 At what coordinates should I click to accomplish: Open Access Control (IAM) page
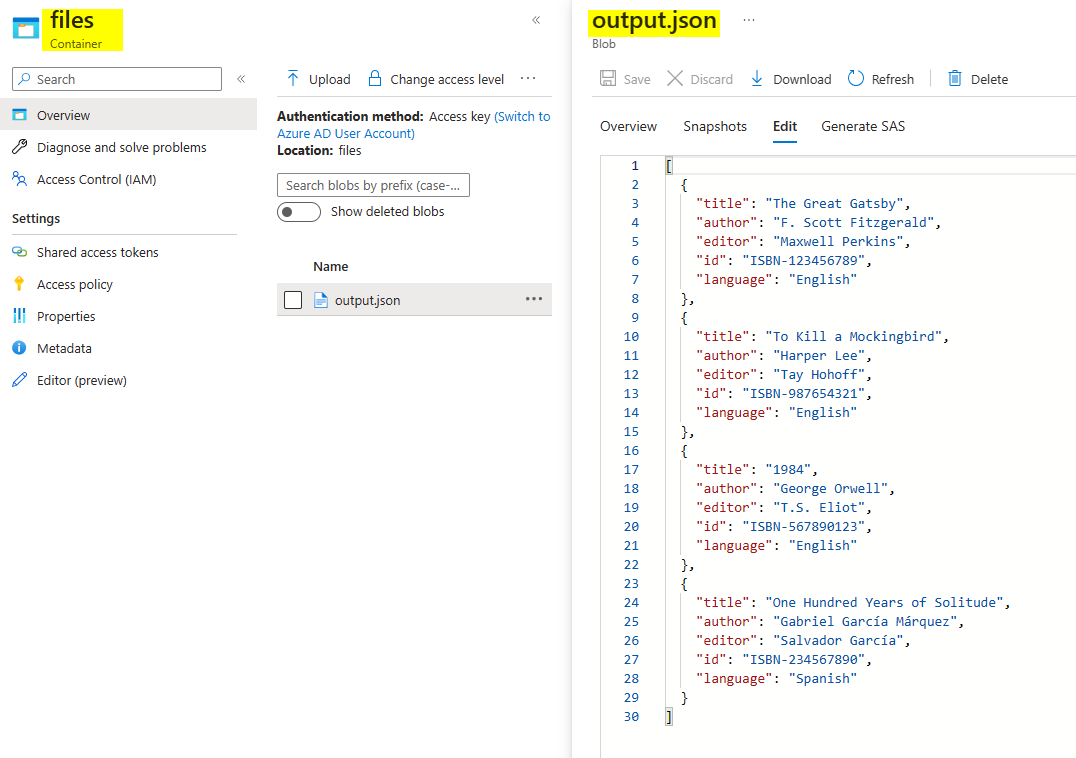point(96,179)
